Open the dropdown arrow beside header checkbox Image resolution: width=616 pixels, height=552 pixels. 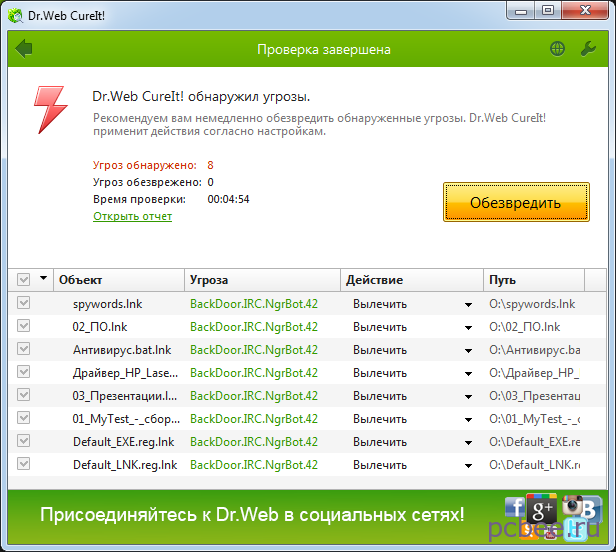[x=43, y=280]
